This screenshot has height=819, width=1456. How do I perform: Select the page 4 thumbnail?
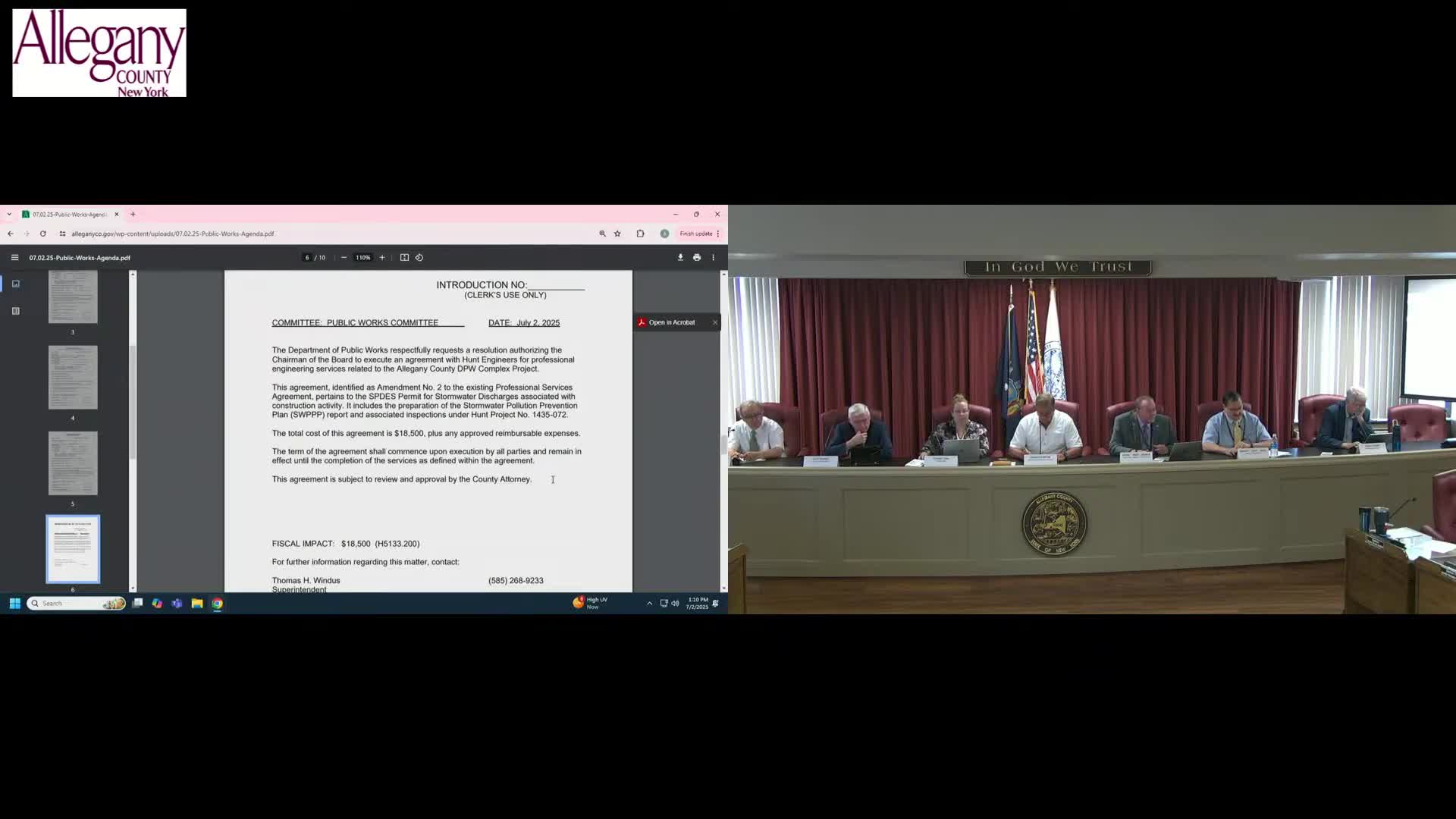click(x=73, y=377)
